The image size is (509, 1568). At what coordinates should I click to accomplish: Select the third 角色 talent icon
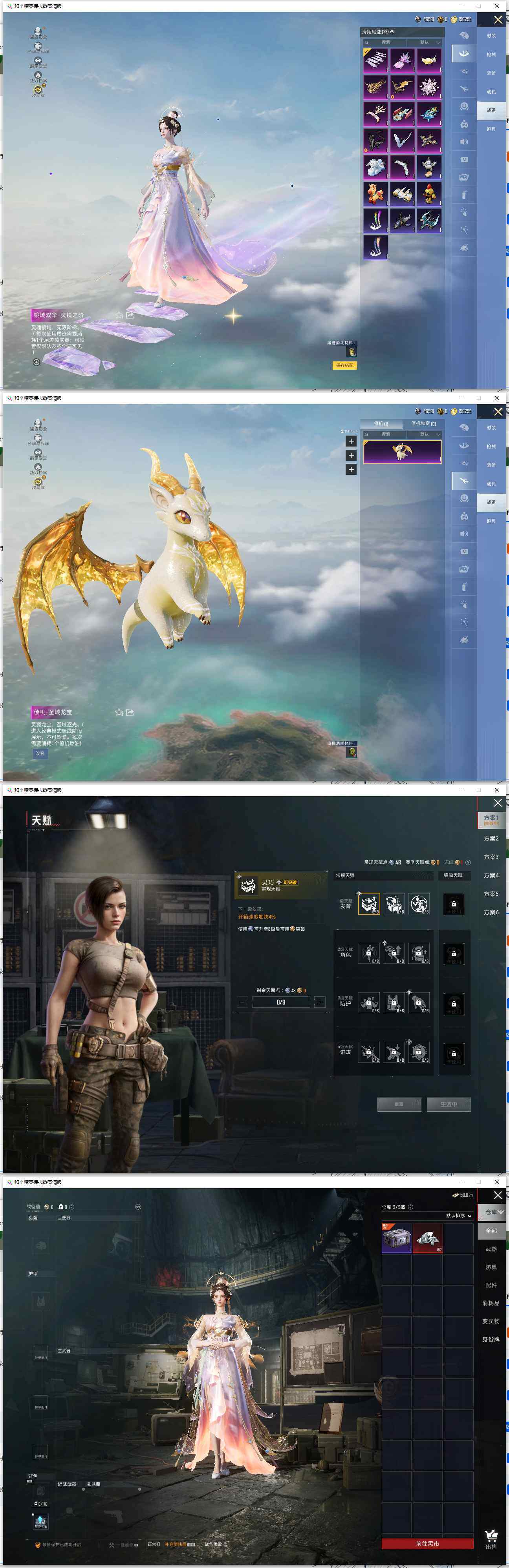pos(419,953)
